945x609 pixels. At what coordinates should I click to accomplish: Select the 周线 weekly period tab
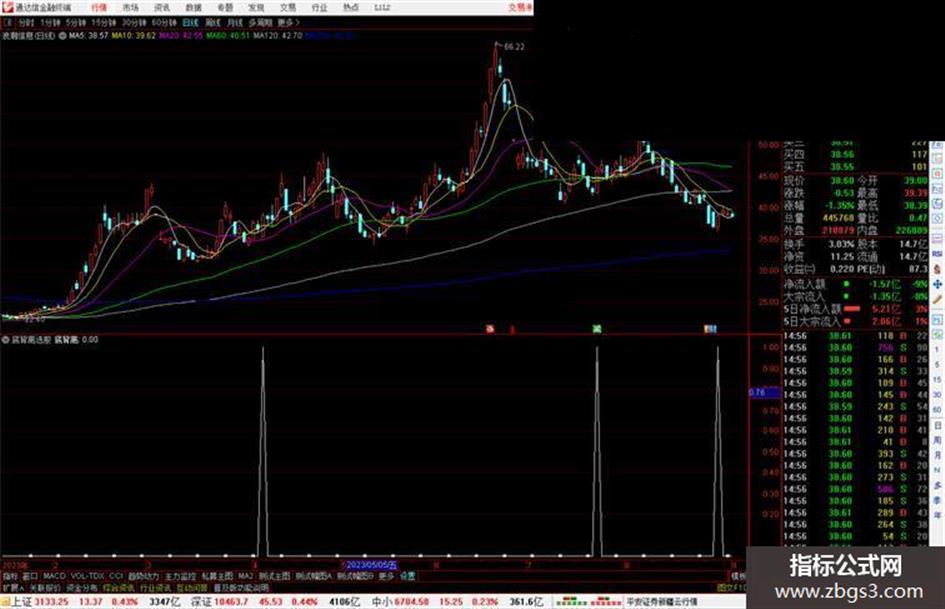tap(213, 22)
